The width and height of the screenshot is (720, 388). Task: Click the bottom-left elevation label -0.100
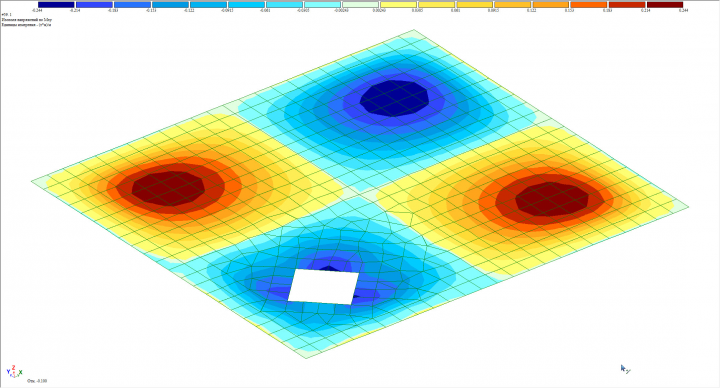click(37, 381)
